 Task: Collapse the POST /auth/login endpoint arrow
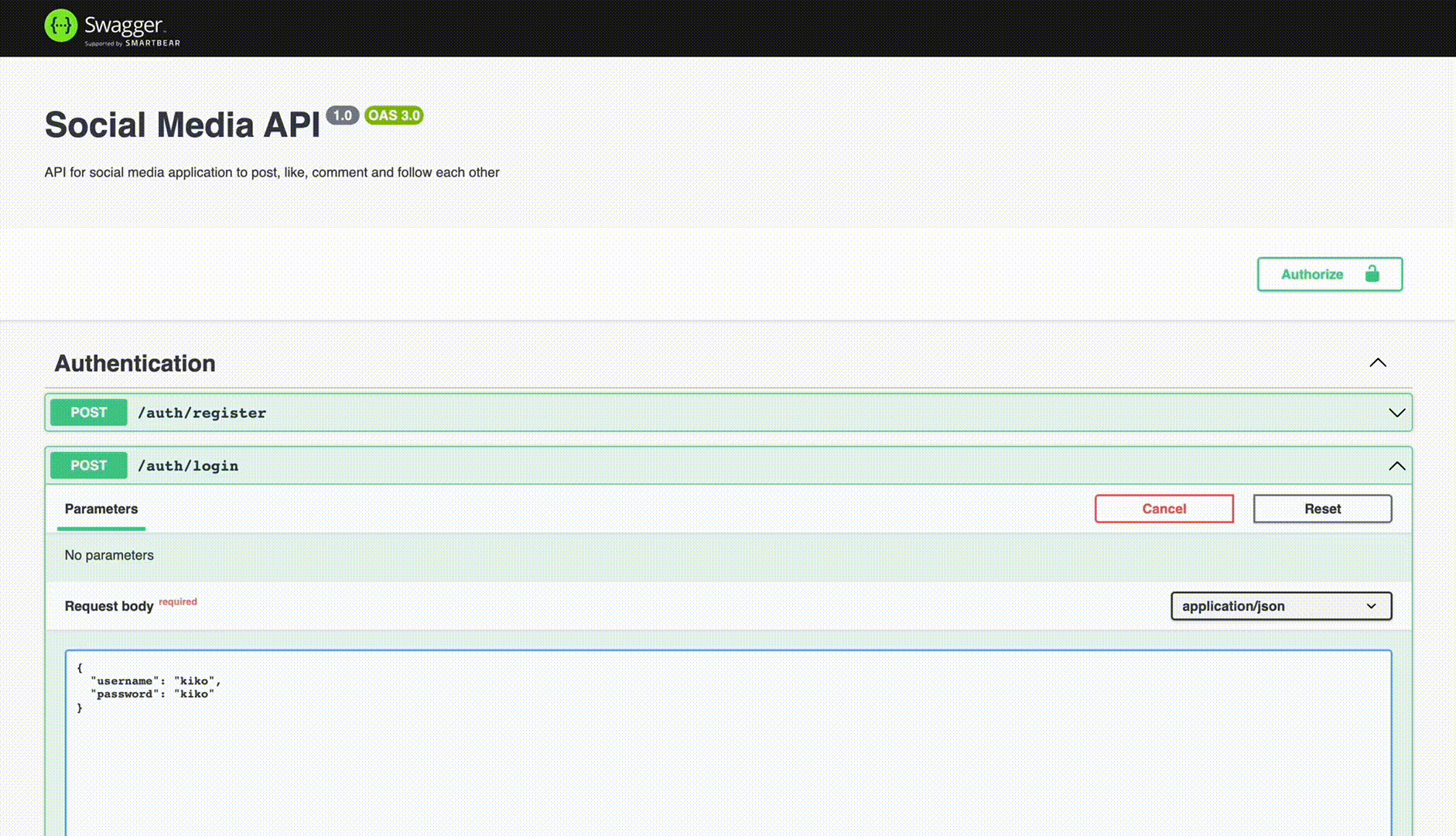pos(1396,466)
